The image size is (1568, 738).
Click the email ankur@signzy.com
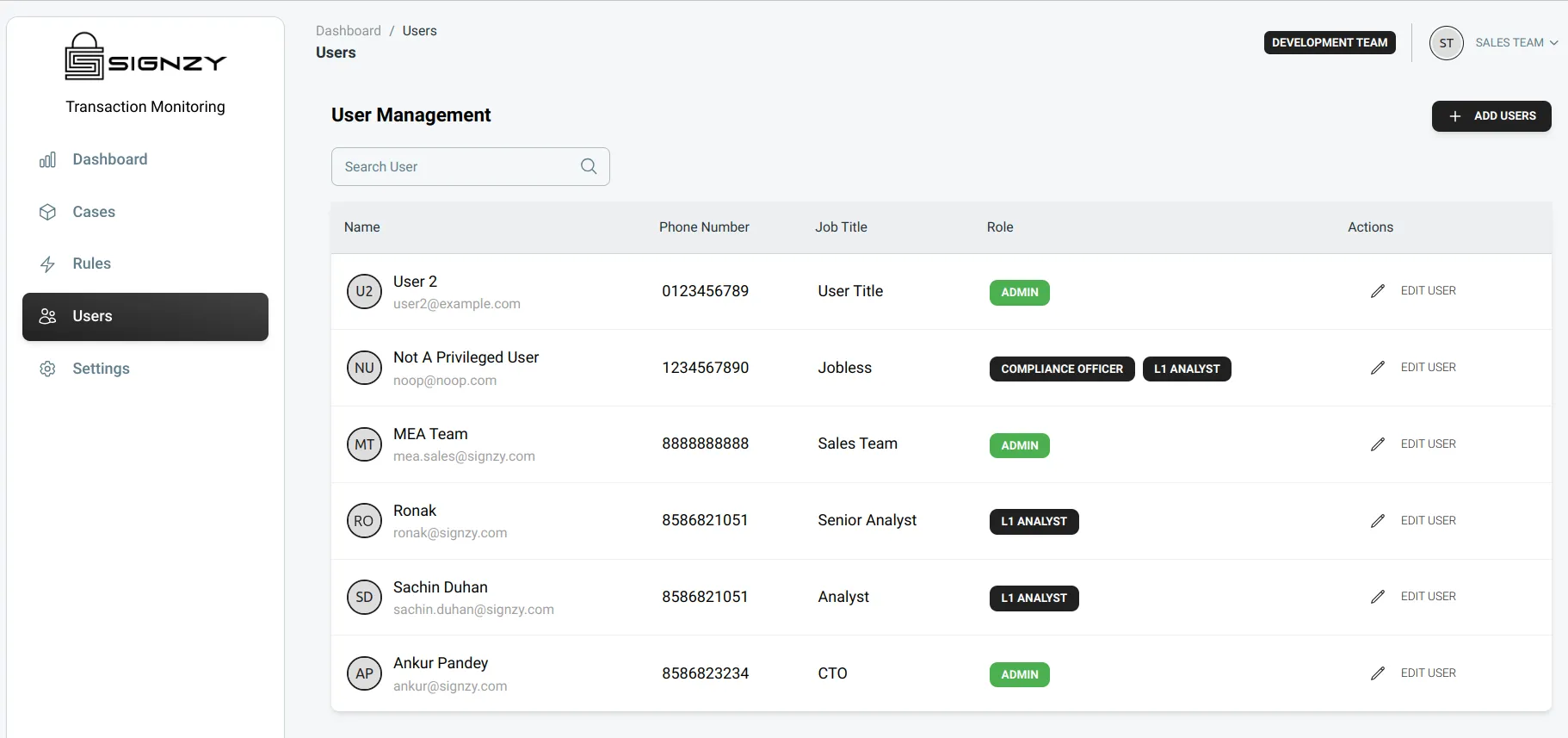[x=450, y=686]
